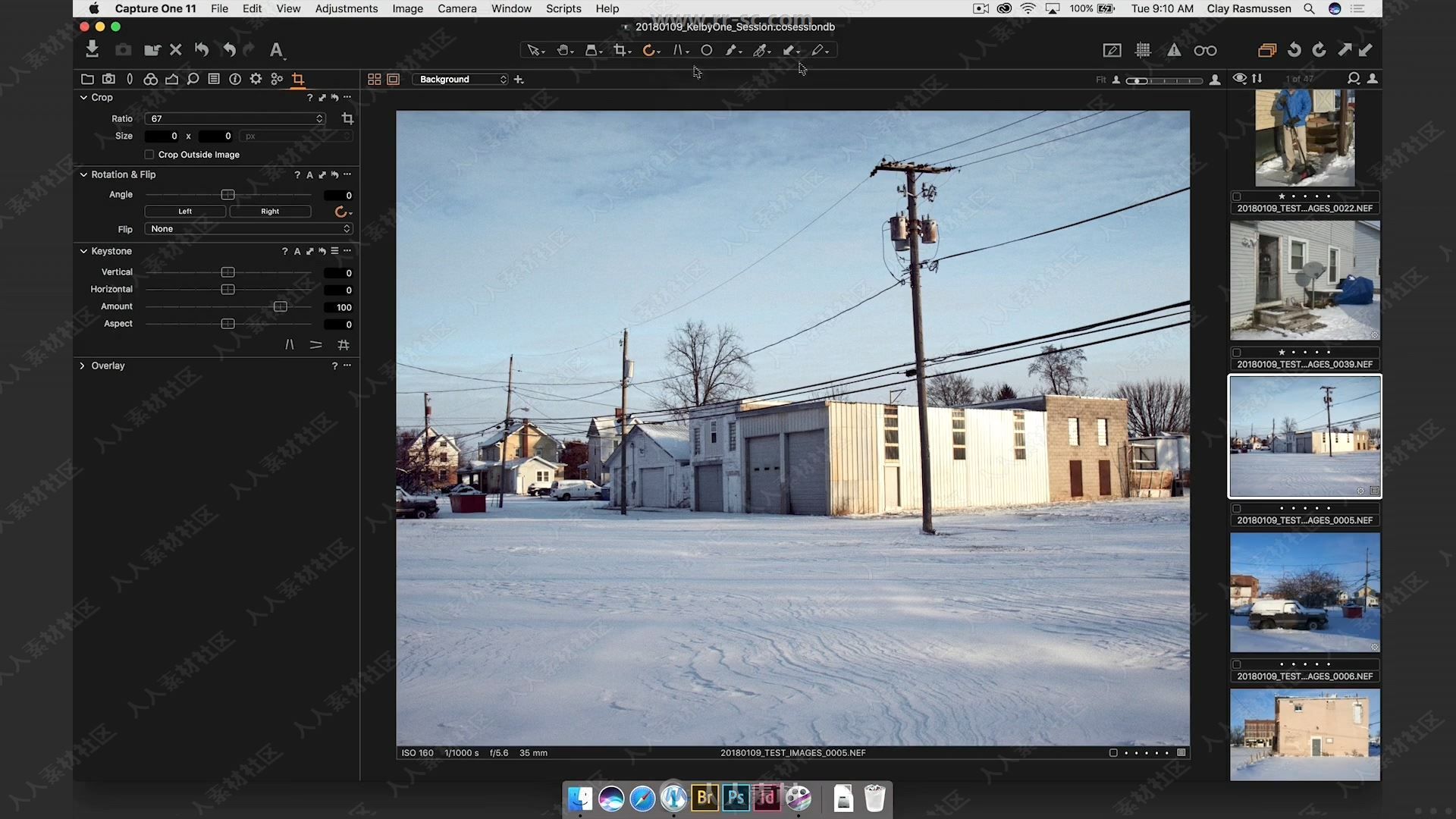
Task: Drag the Keystone Vertical slider
Action: tap(228, 271)
